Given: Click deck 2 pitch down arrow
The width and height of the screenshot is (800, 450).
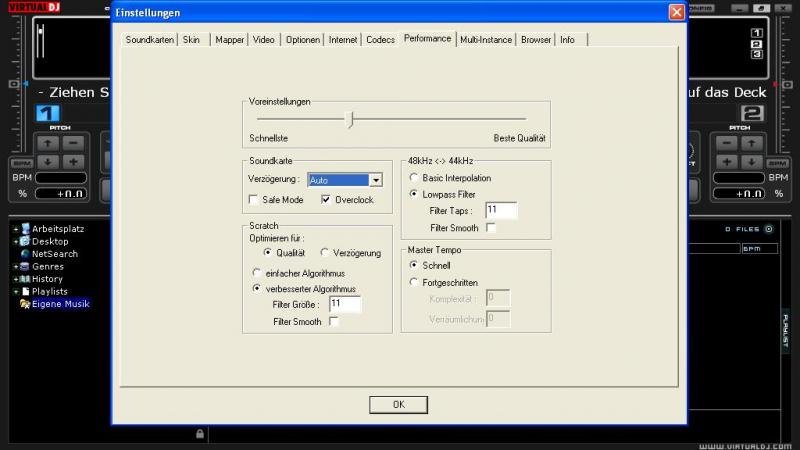Looking at the screenshot, I should 752,162.
